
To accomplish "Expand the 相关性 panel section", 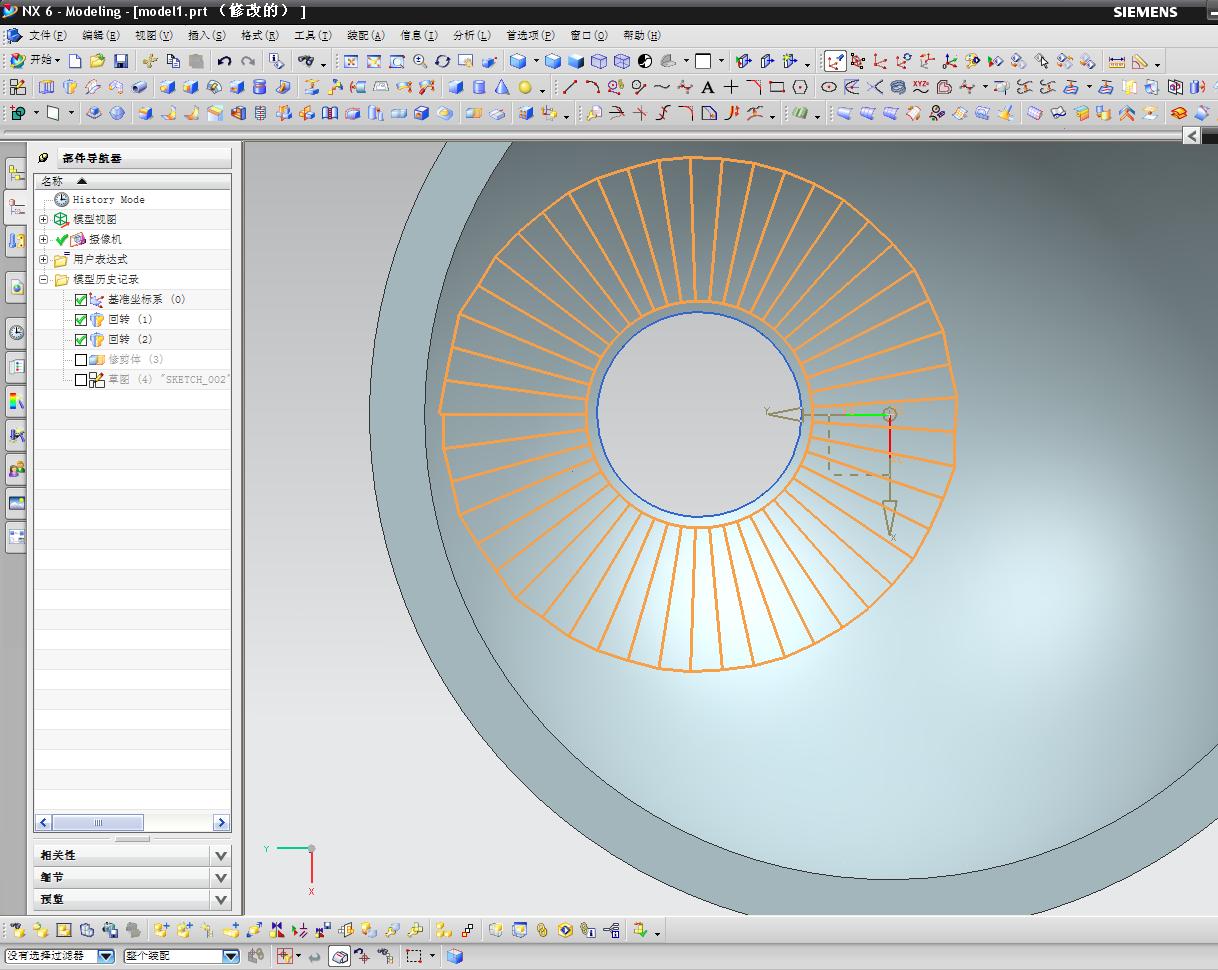I will point(221,855).
